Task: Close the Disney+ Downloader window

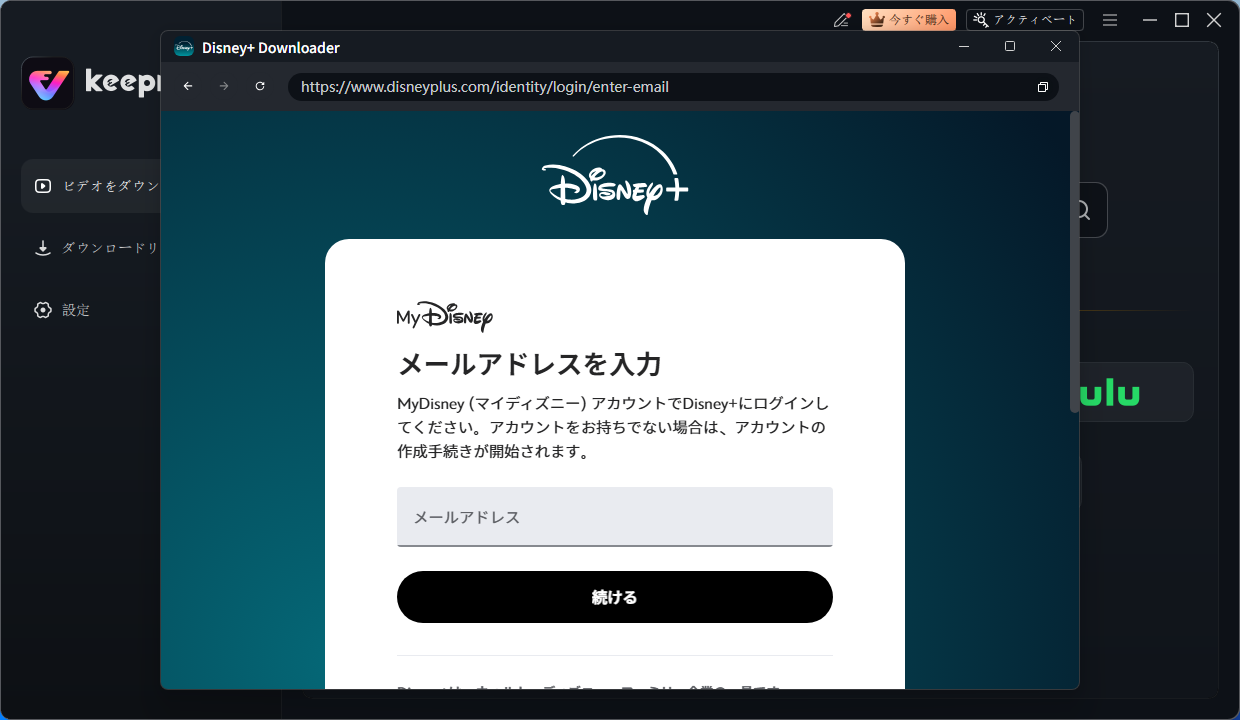Action: pos(1056,47)
